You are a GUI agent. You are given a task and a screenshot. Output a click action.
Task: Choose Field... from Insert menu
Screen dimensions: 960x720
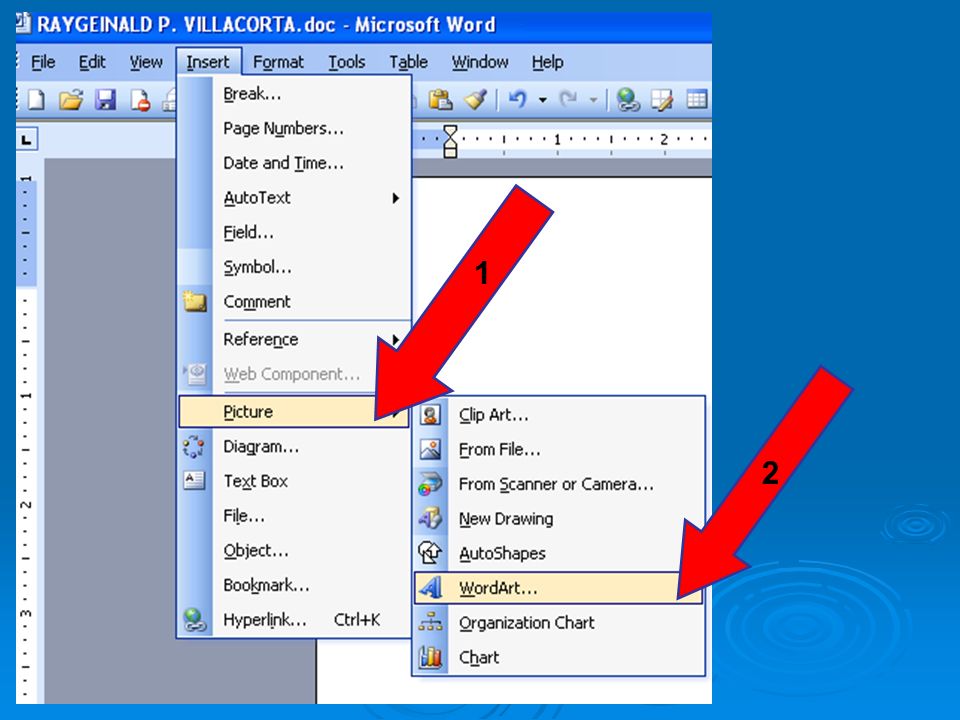pos(294,233)
